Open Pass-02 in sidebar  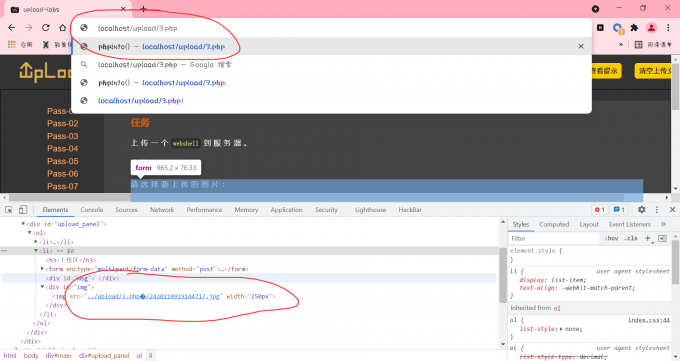[x=63, y=124]
